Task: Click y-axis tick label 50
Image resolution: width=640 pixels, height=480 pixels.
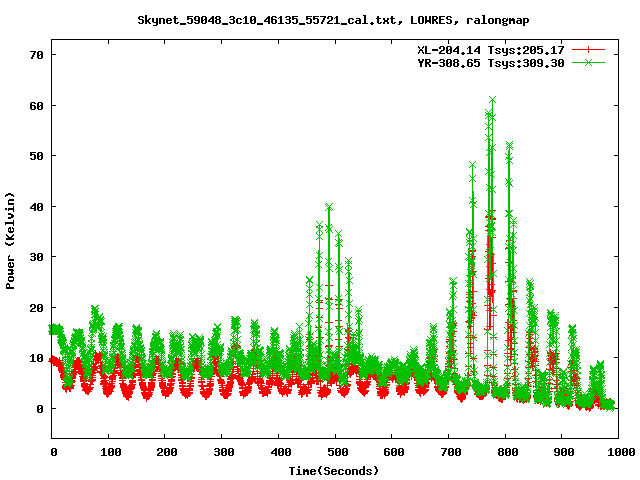Action: tap(36, 156)
